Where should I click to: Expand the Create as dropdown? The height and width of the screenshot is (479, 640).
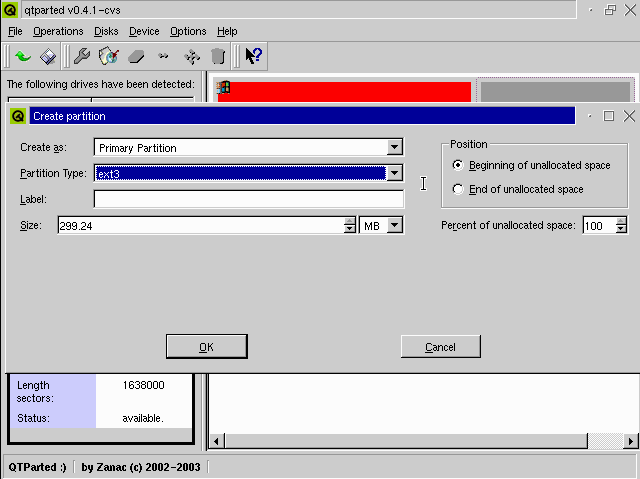coord(394,147)
